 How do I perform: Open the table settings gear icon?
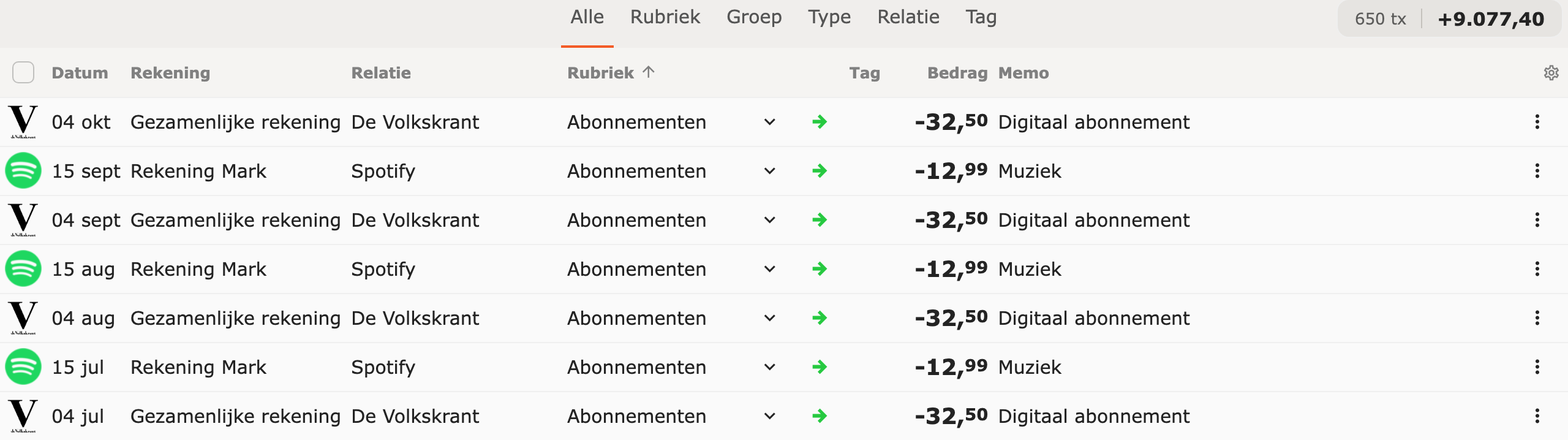(1551, 73)
